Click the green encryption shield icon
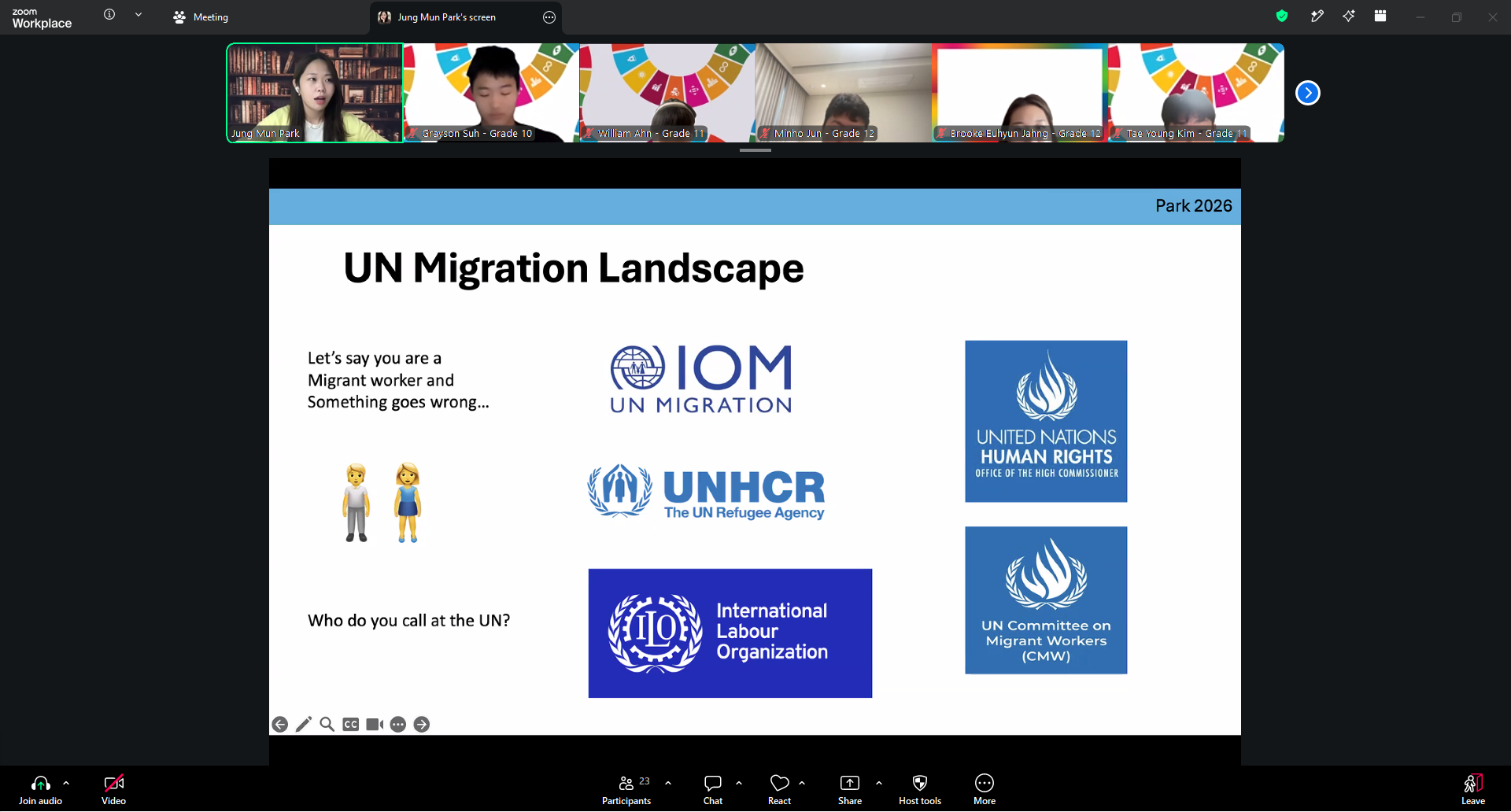 1282,16
